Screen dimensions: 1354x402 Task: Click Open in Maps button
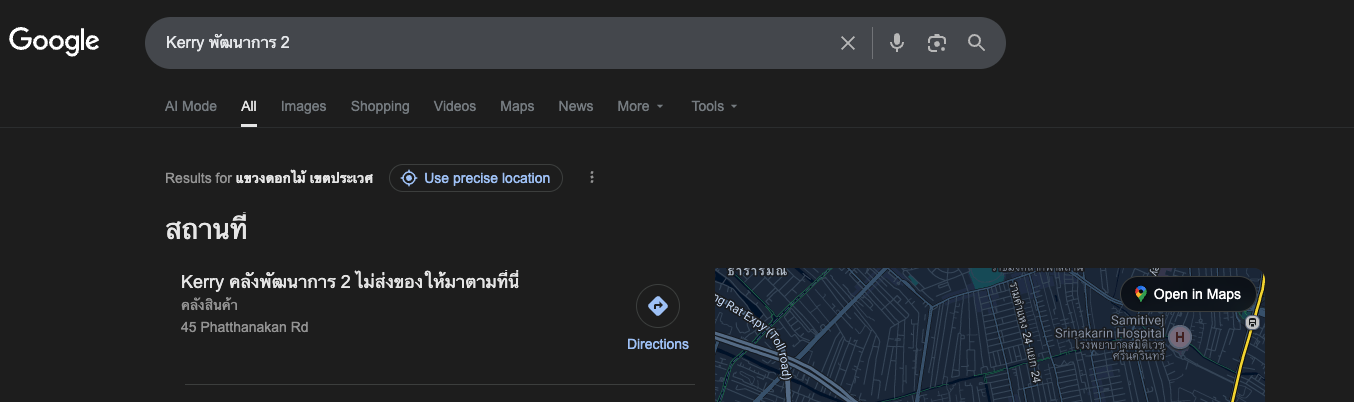1188,294
